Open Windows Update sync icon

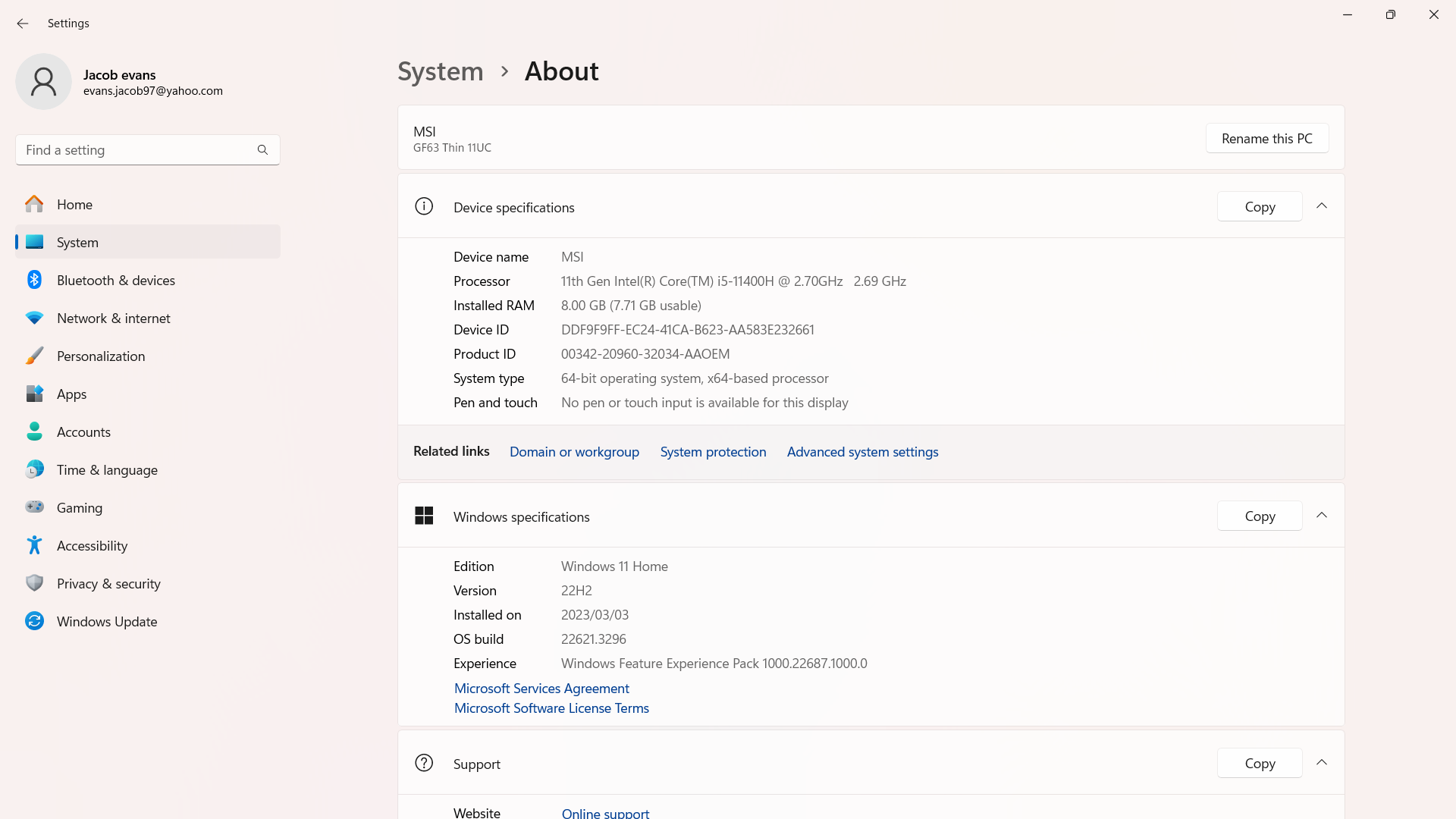pyautogui.click(x=34, y=621)
